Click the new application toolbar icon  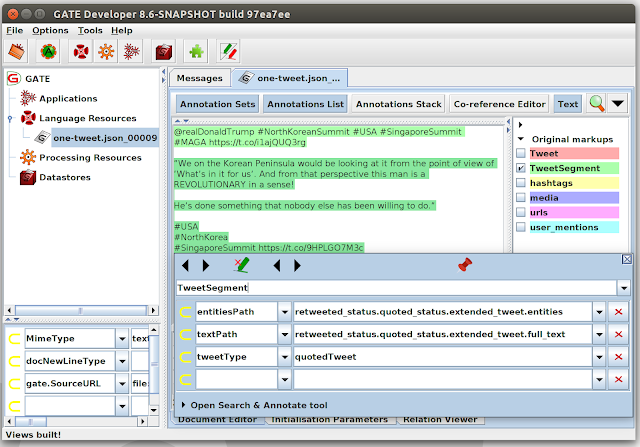click(131, 51)
